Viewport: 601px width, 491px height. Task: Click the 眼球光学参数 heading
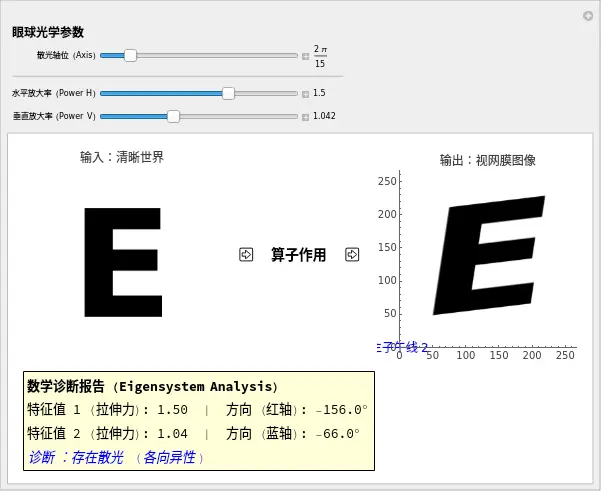48,33
